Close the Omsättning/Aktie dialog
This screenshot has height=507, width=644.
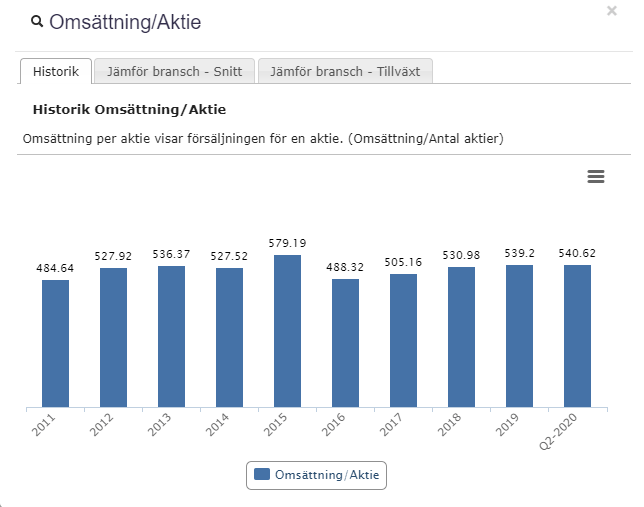click(x=612, y=11)
